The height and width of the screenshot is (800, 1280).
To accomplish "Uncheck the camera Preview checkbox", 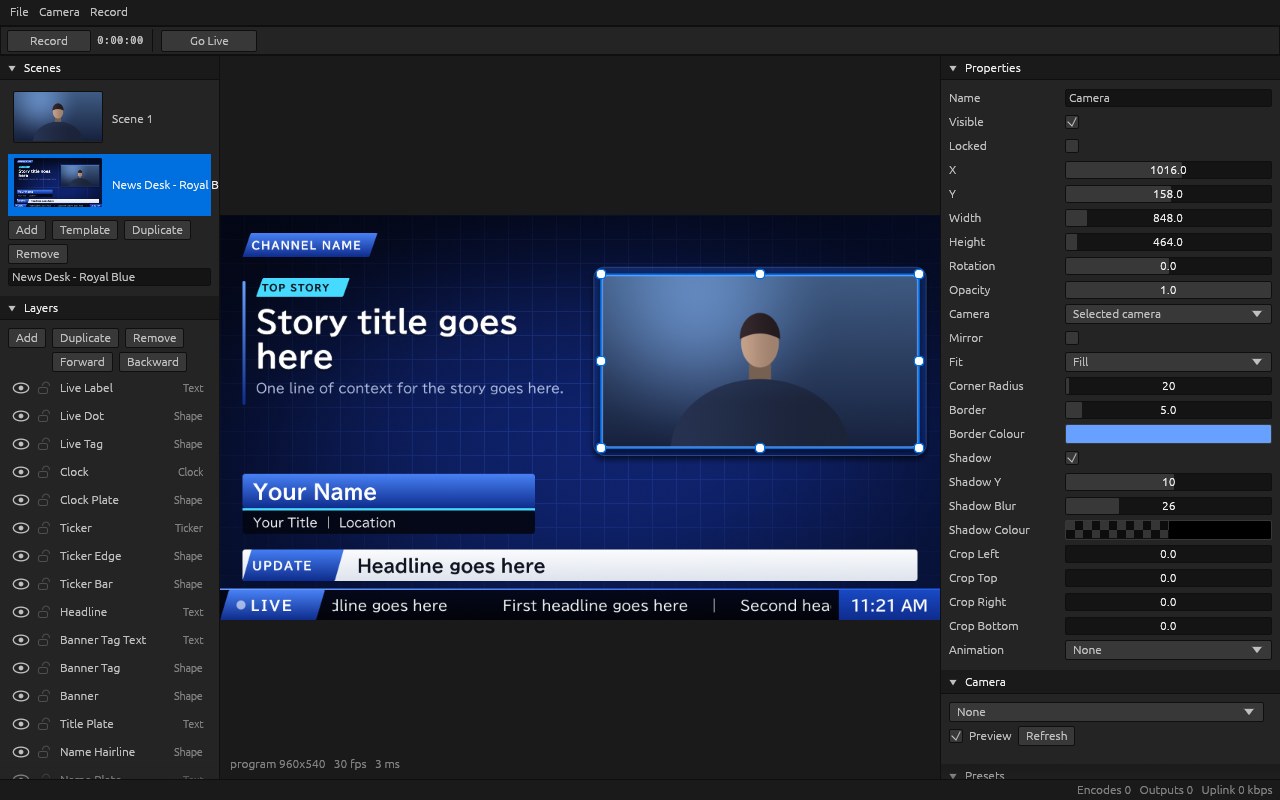I will click(956, 736).
